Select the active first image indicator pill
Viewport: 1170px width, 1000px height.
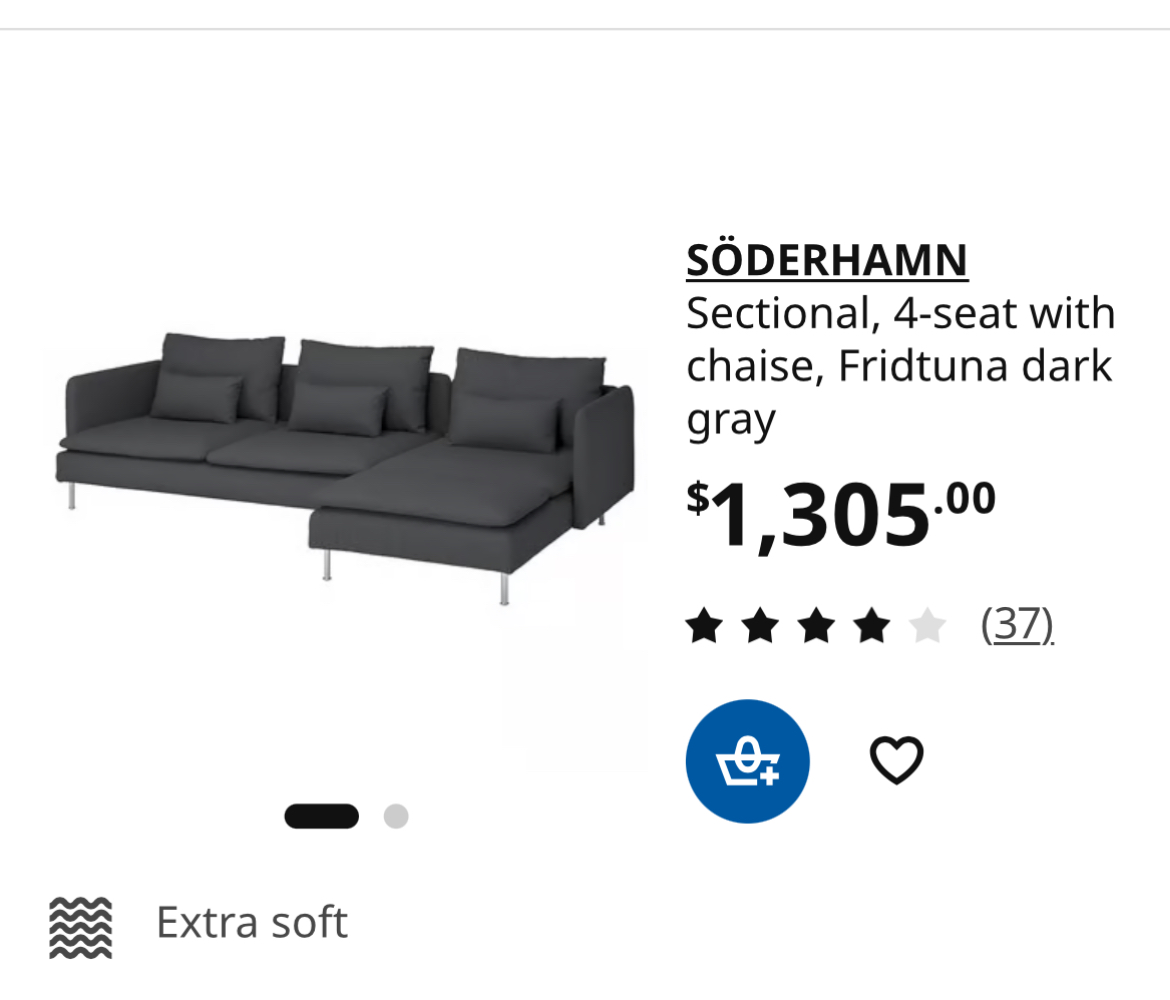click(x=321, y=816)
